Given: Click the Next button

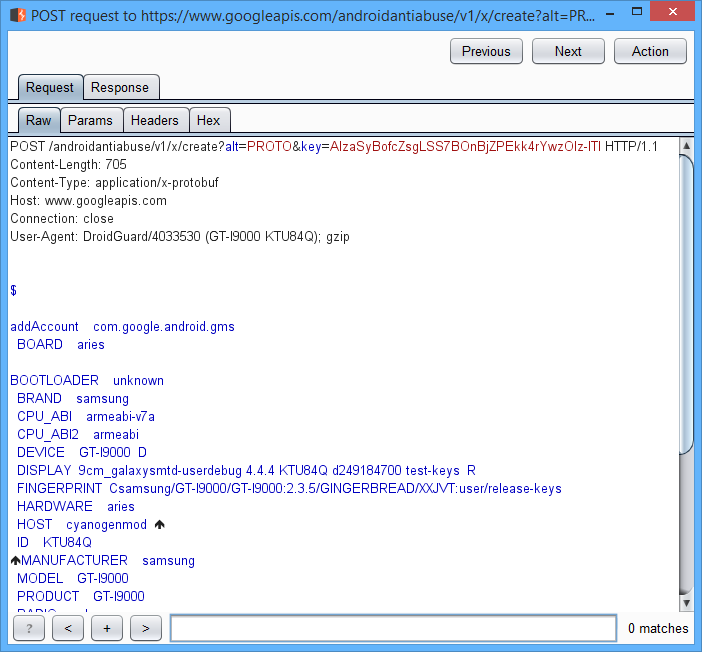Looking at the screenshot, I should [568, 51].
